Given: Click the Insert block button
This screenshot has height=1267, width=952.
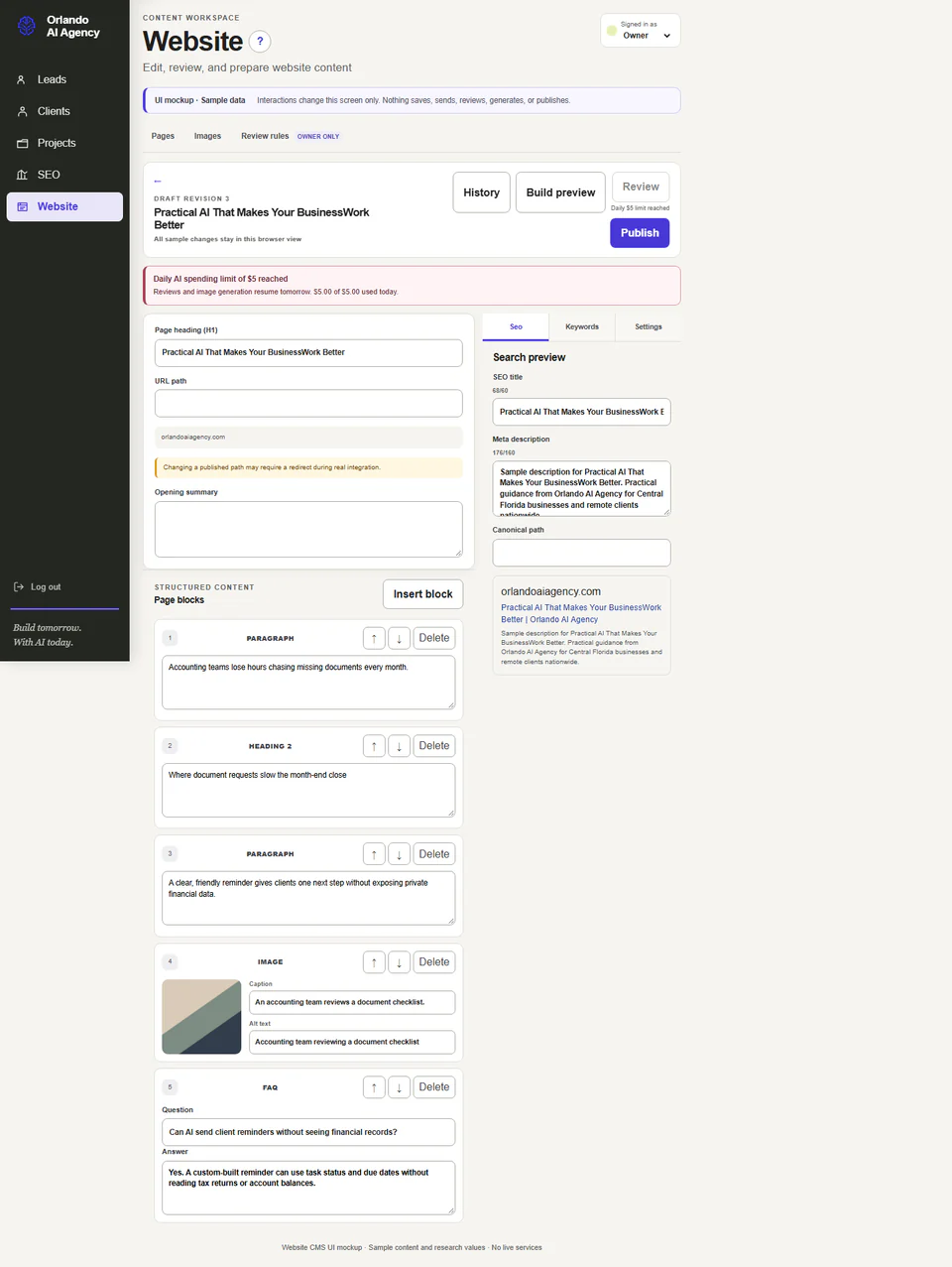Looking at the screenshot, I should point(422,593).
